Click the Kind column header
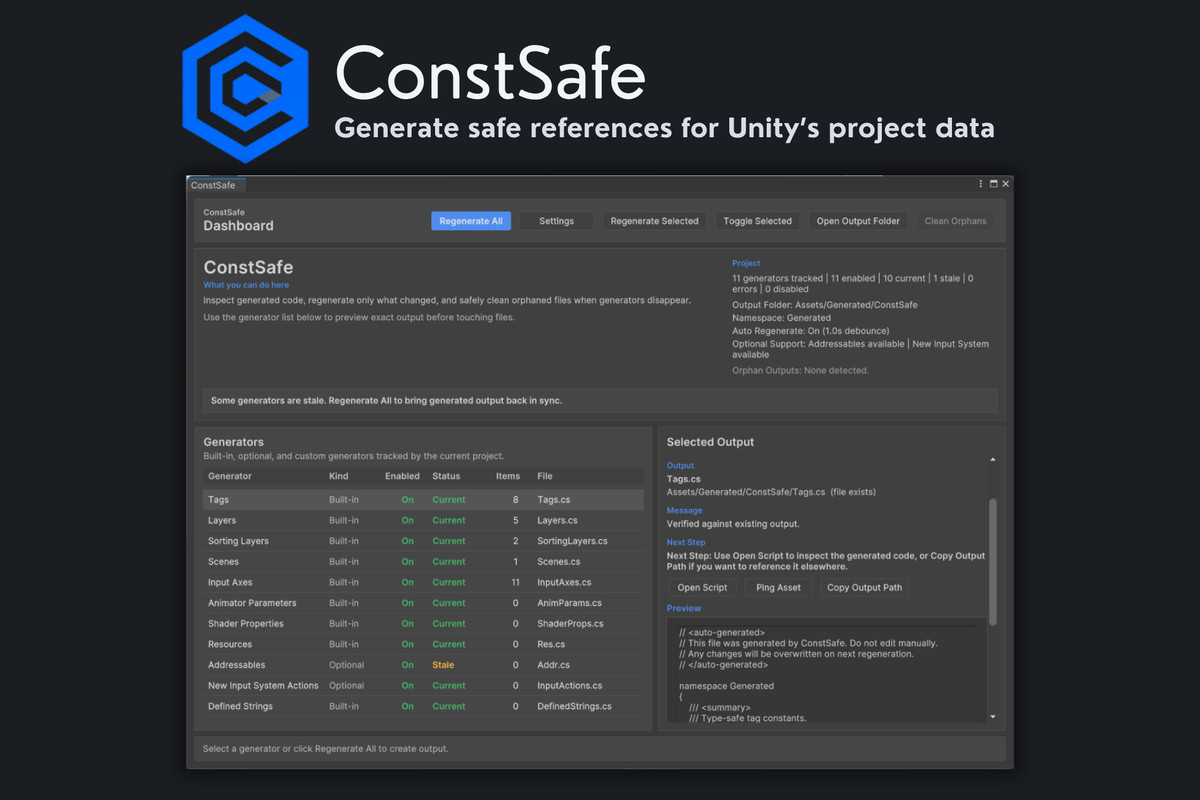Viewport: 1200px width, 800px height. coord(338,476)
